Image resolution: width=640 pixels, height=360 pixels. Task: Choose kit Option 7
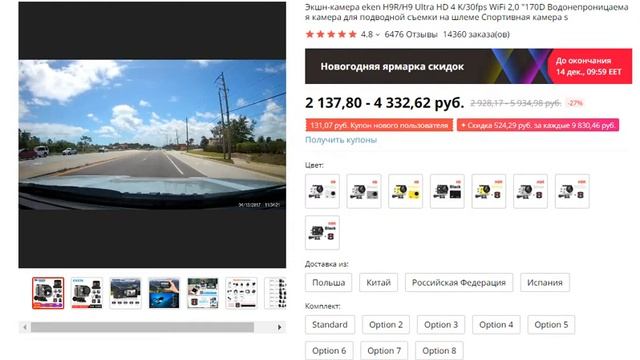tap(384, 351)
